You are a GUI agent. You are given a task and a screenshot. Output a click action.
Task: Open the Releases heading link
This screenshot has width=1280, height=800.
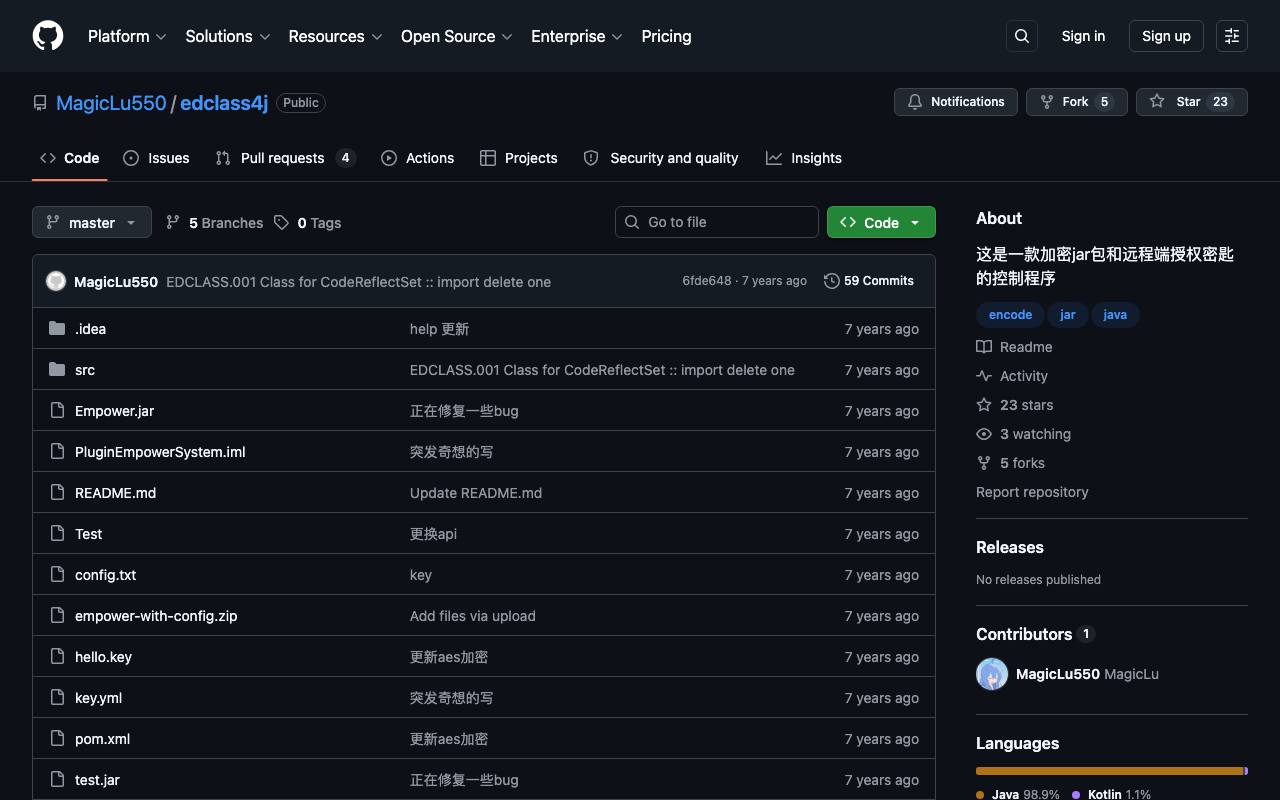click(1010, 547)
